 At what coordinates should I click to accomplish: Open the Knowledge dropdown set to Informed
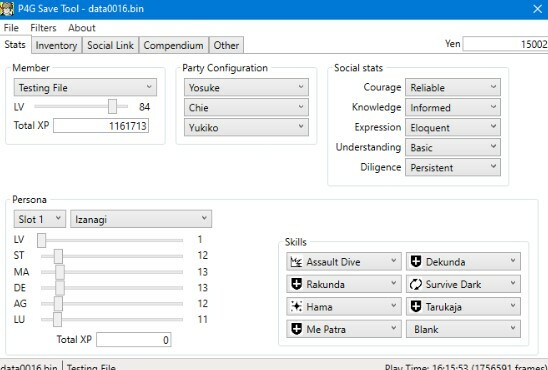(x=453, y=107)
